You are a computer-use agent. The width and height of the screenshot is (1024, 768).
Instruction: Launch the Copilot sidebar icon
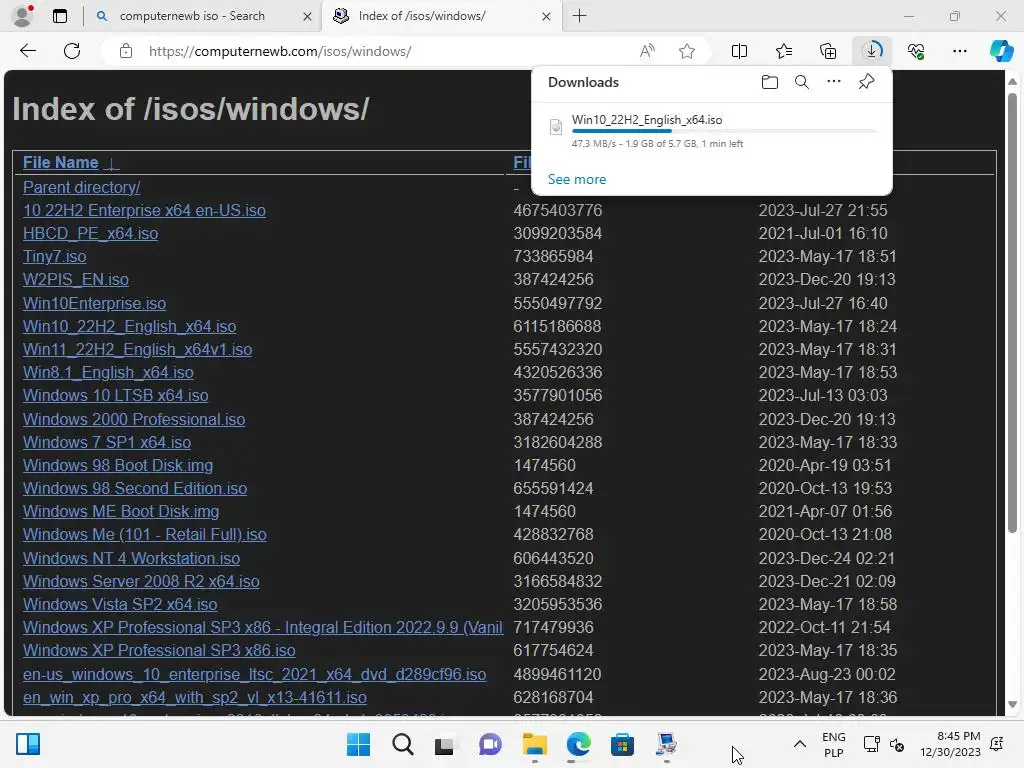coord(1001,51)
